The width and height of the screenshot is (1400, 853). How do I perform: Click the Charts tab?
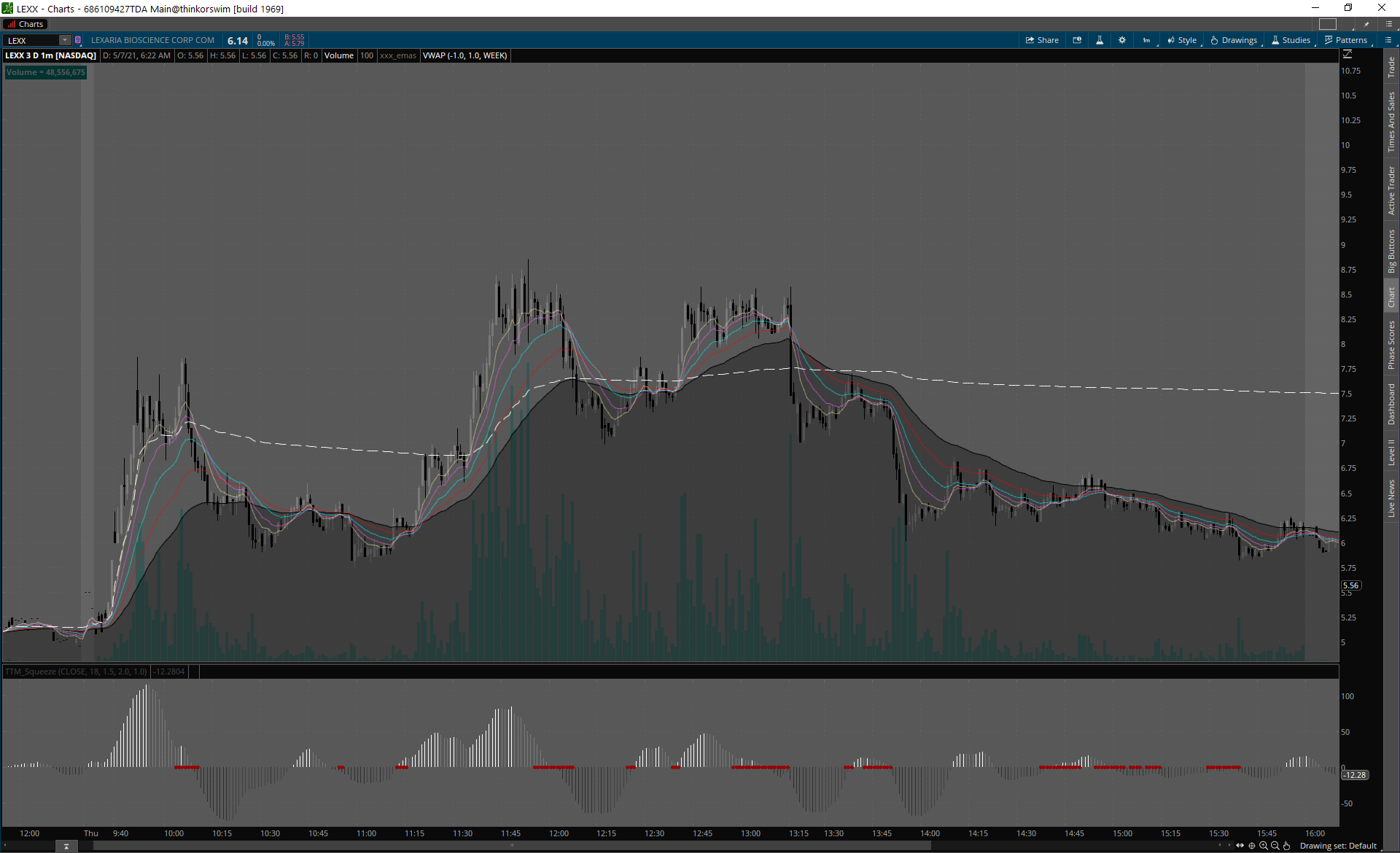[26, 24]
